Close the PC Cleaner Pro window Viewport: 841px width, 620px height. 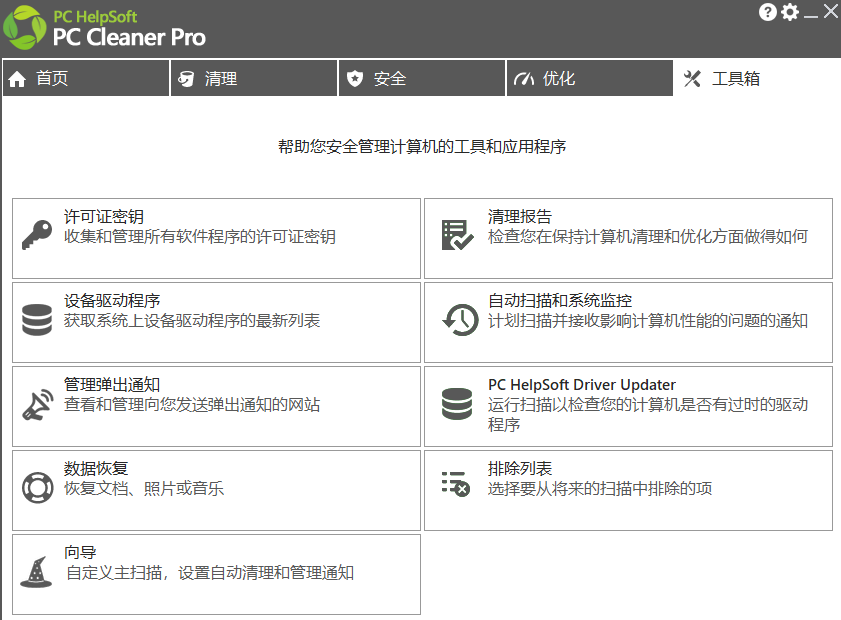point(831,11)
